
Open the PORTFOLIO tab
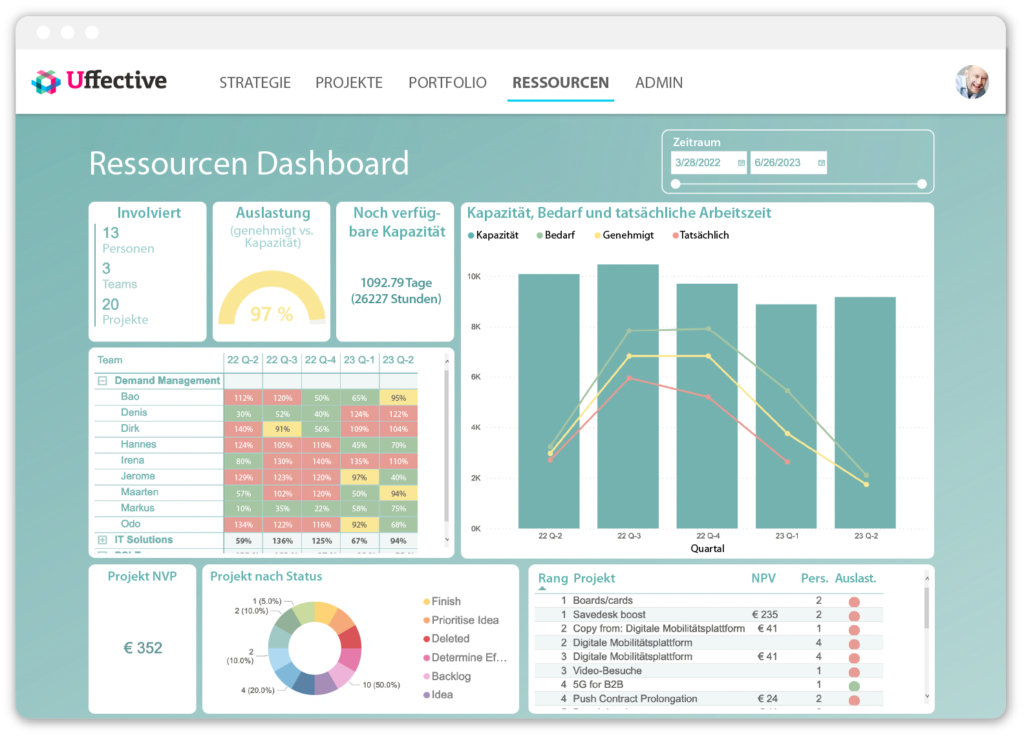click(447, 83)
